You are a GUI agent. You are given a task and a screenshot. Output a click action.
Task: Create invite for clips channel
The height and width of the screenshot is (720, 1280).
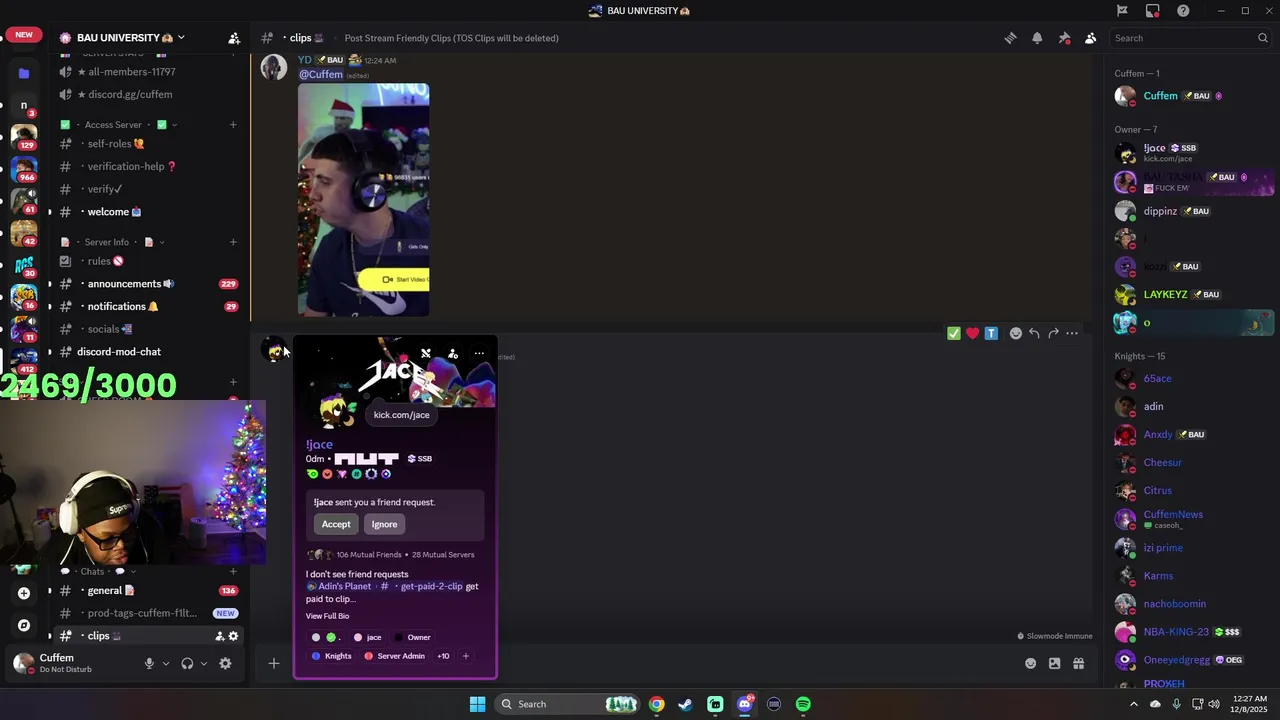tap(220, 636)
